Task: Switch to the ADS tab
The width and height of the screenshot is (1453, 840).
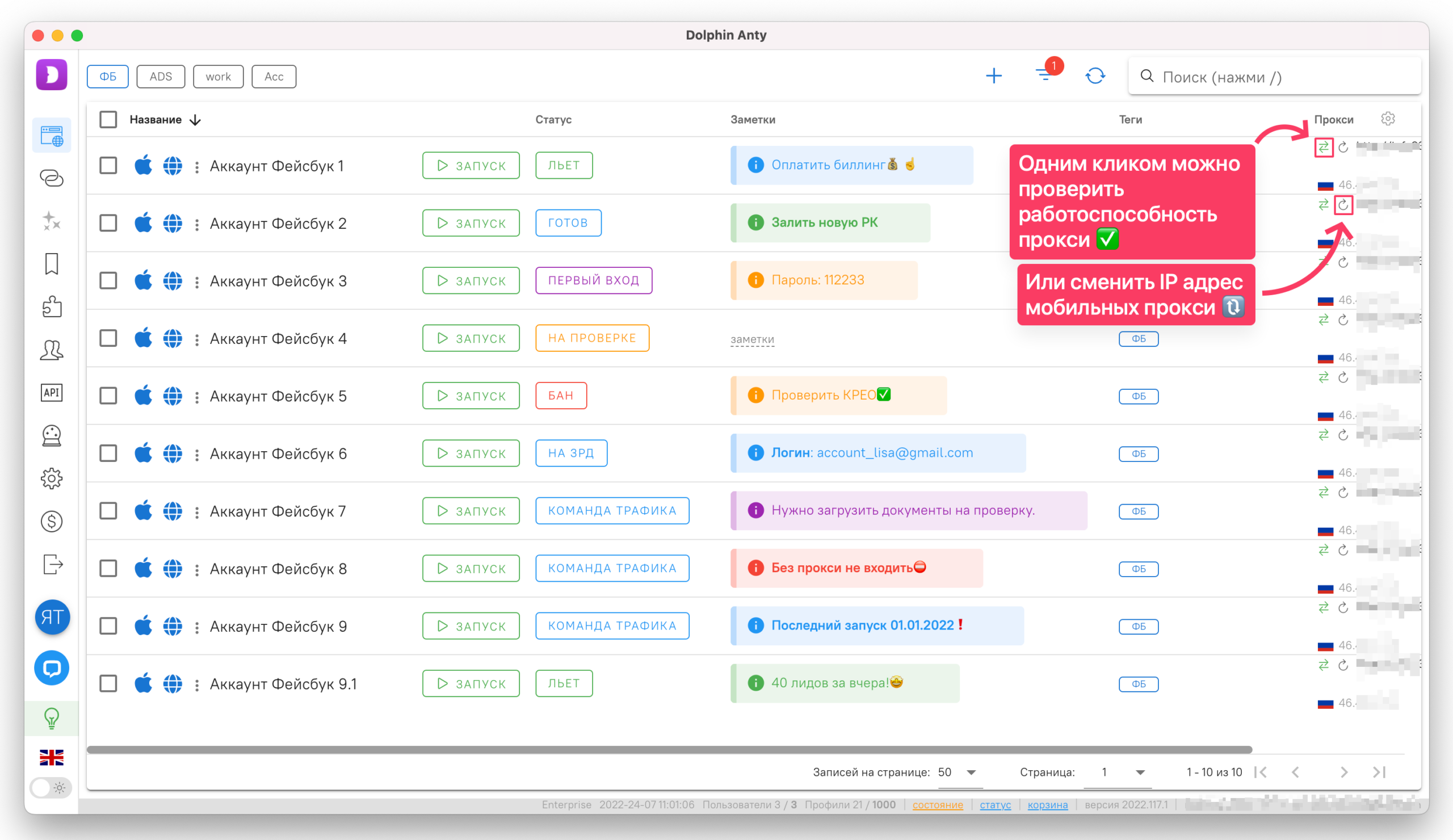Action: click(x=160, y=77)
